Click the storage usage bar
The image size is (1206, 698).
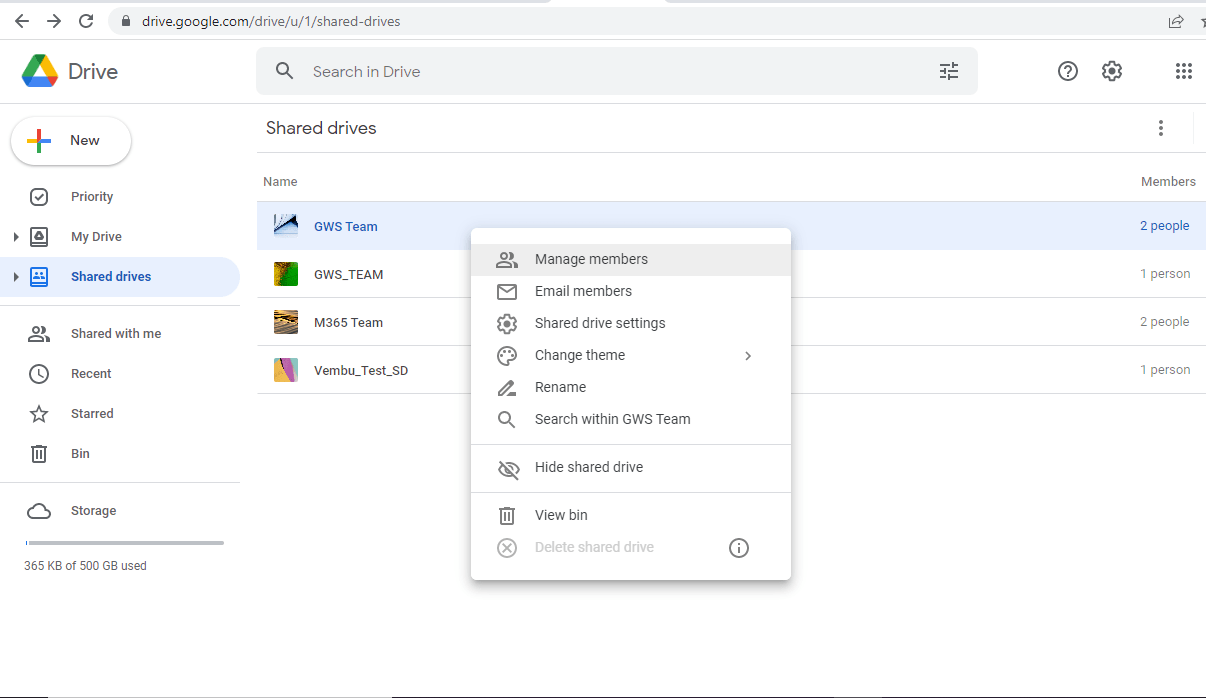125,543
